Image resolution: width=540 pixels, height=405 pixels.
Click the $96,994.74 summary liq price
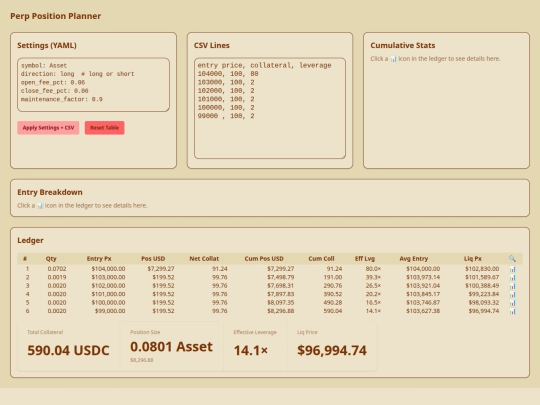tap(332, 350)
